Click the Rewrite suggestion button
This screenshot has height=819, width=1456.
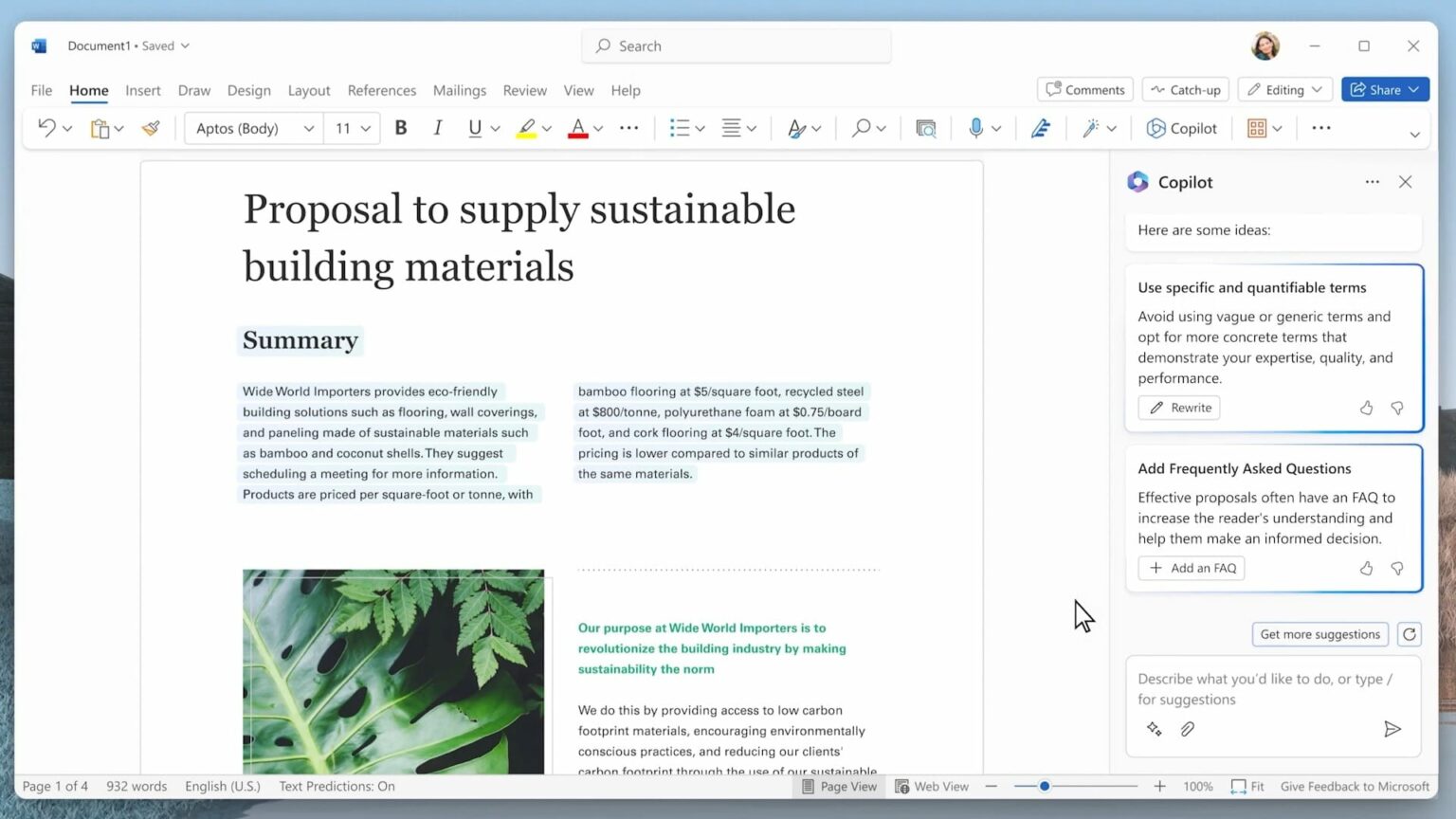tap(1179, 408)
